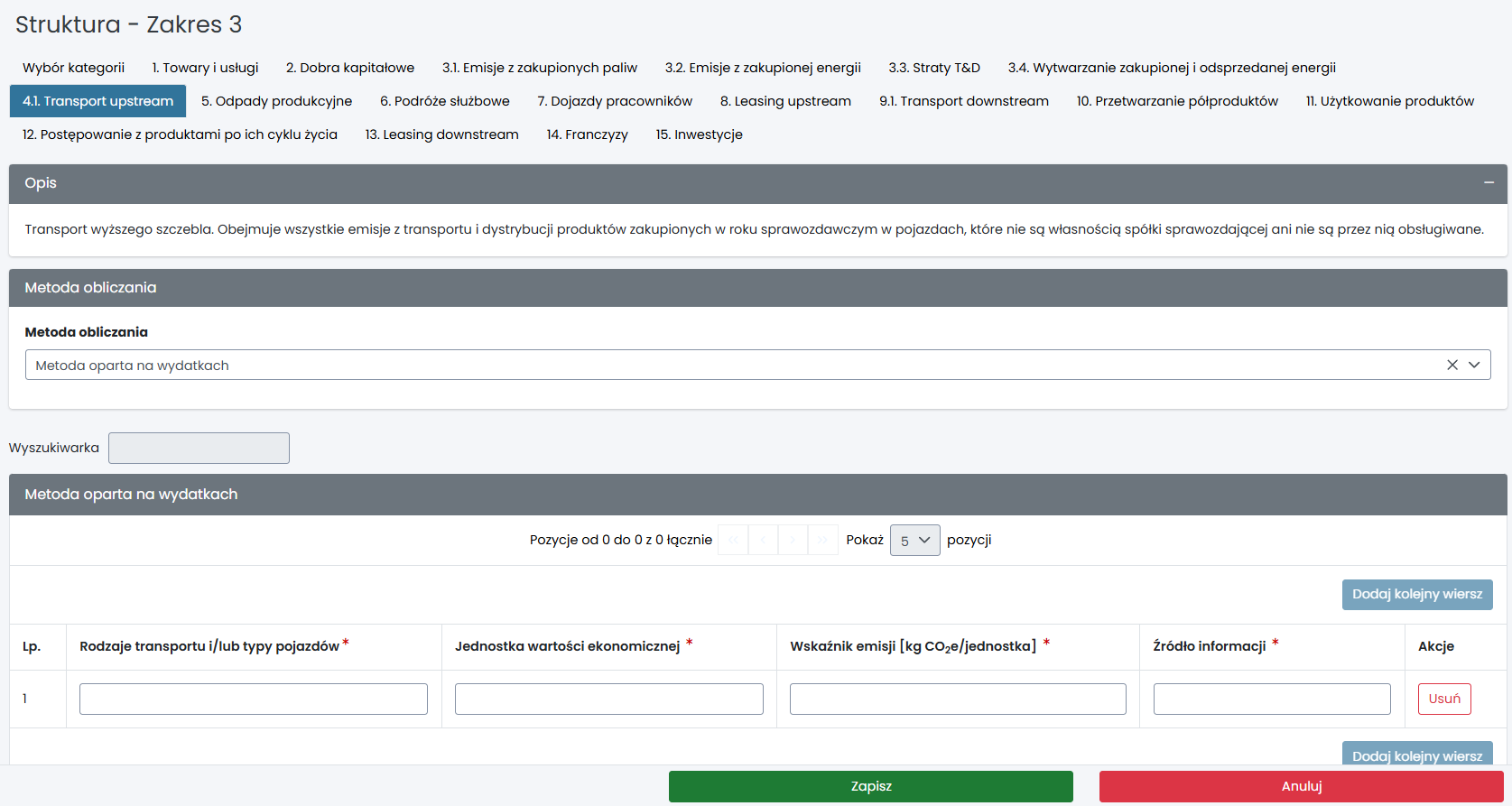Screen dimensions: 1512x806
Task: Click the Źródło informacji input field
Action: 1271,699
